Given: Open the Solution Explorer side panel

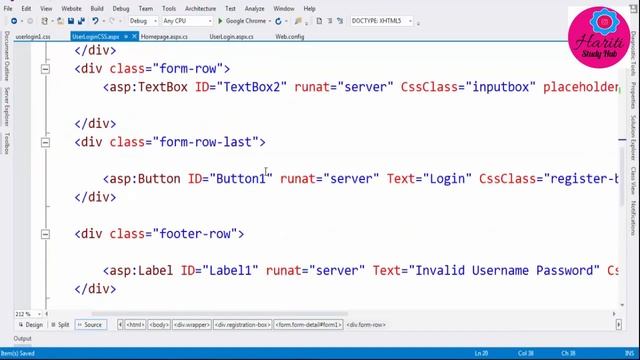Looking at the screenshot, I should [633, 138].
